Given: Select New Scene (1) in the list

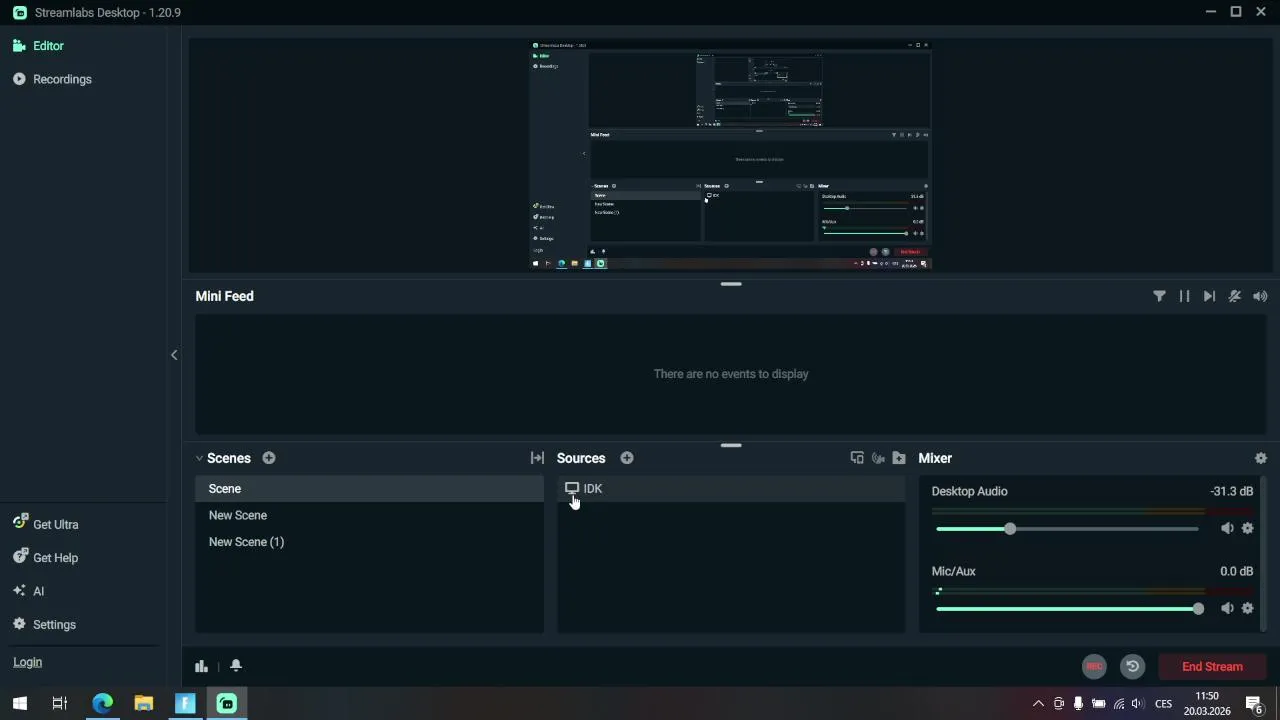Looking at the screenshot, I should 369,542.
